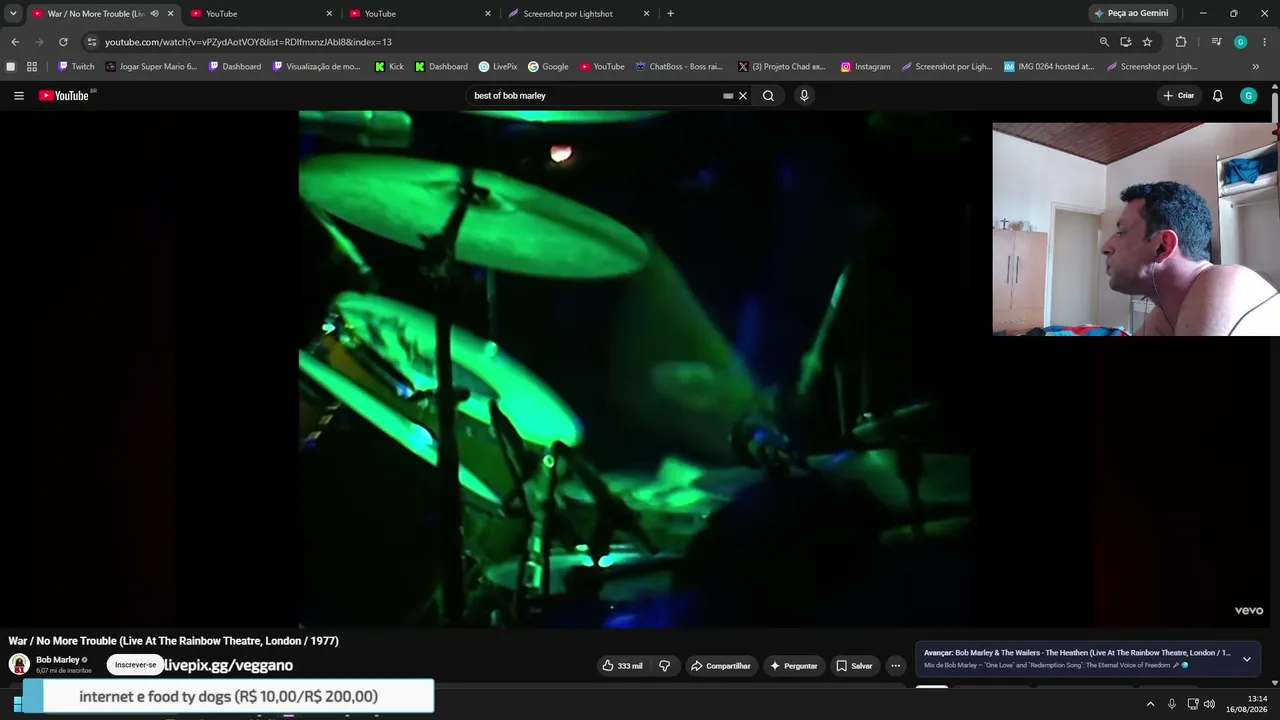Image resolution: width=1280 pixels, height=720 pixels.
Task: Open the ChatBoss bookmark
Action: 679,67
